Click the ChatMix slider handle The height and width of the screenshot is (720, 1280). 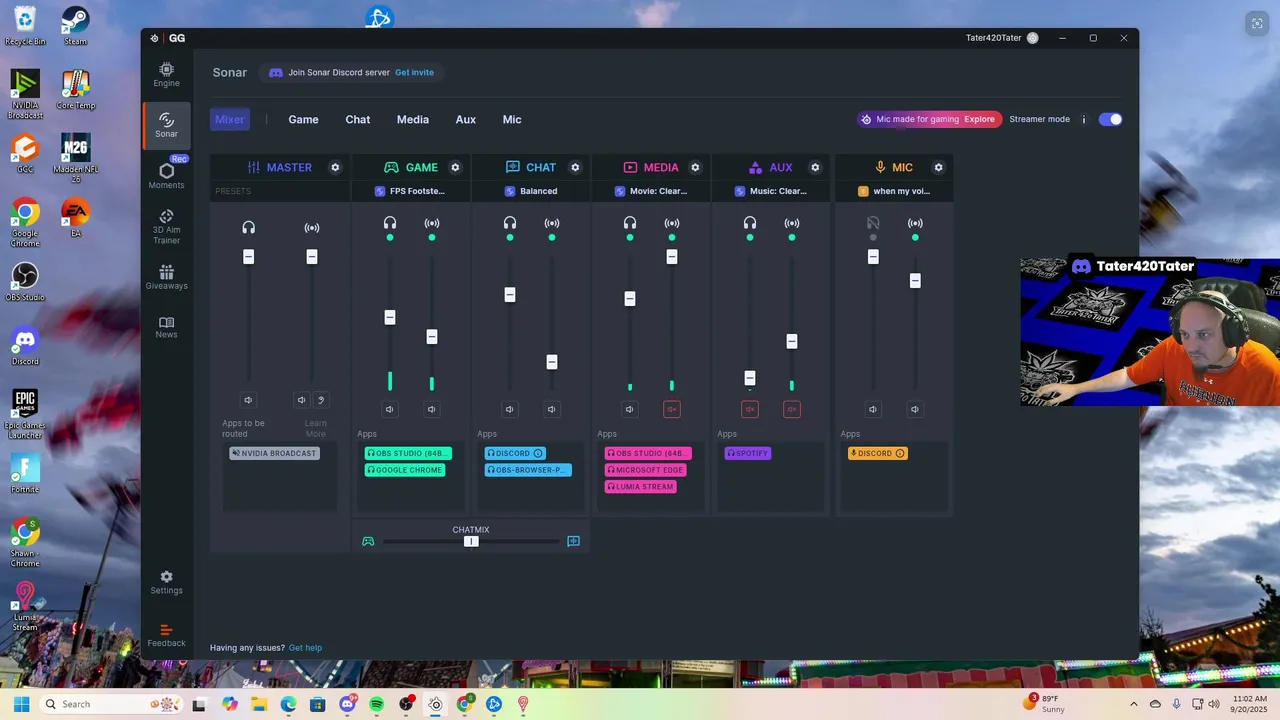pos(471,541)
